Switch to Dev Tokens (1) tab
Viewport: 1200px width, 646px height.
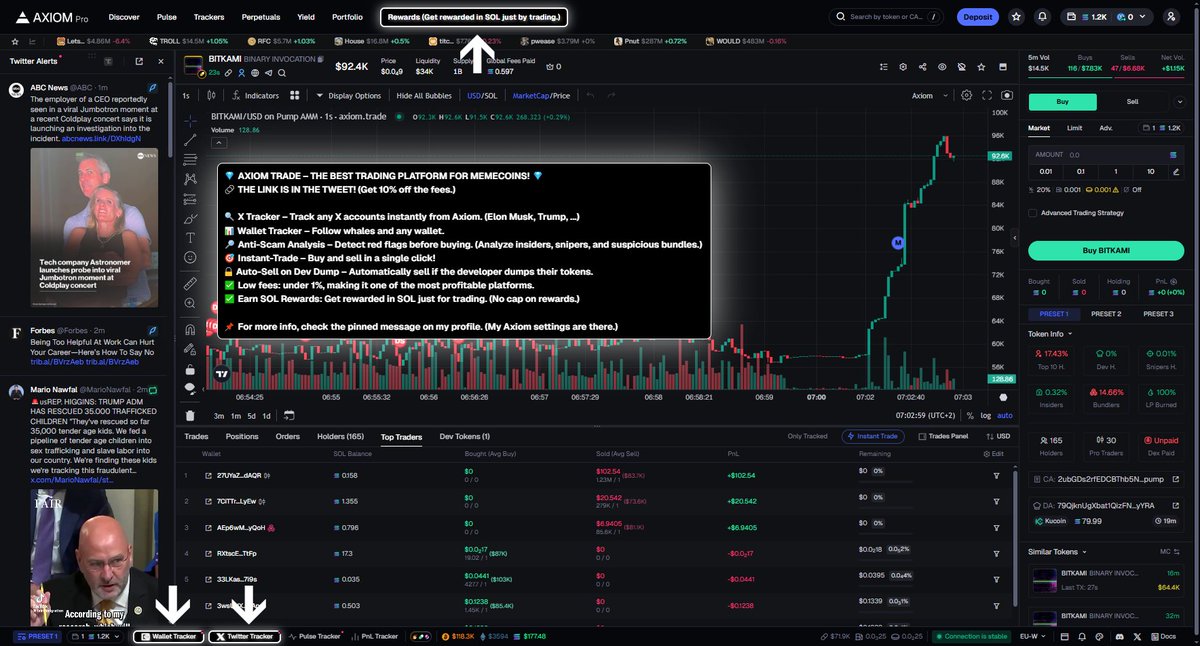click(465, 437)
